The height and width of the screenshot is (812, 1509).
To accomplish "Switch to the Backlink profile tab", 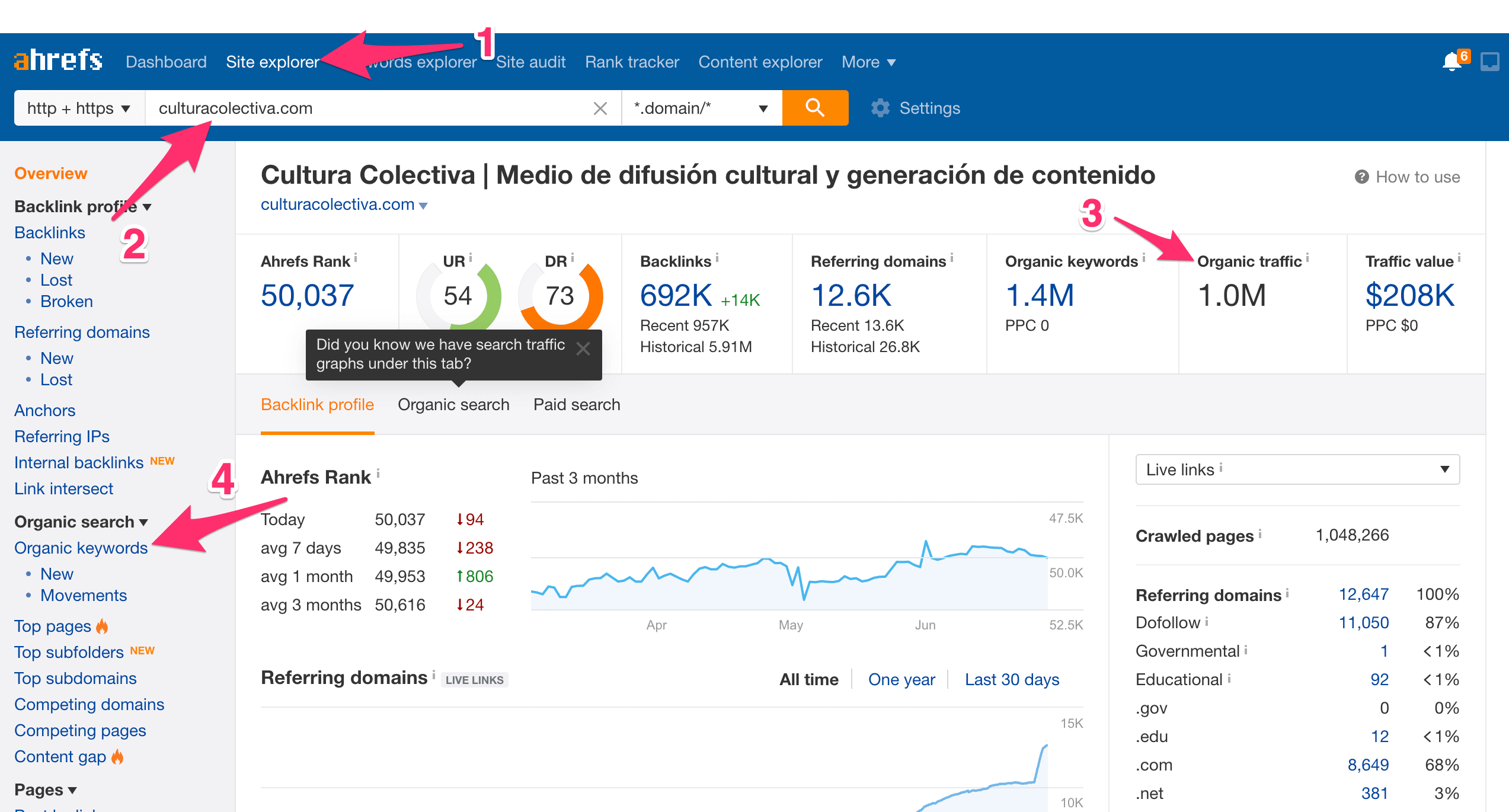I will pyautogui.click(x=317, y=404).
